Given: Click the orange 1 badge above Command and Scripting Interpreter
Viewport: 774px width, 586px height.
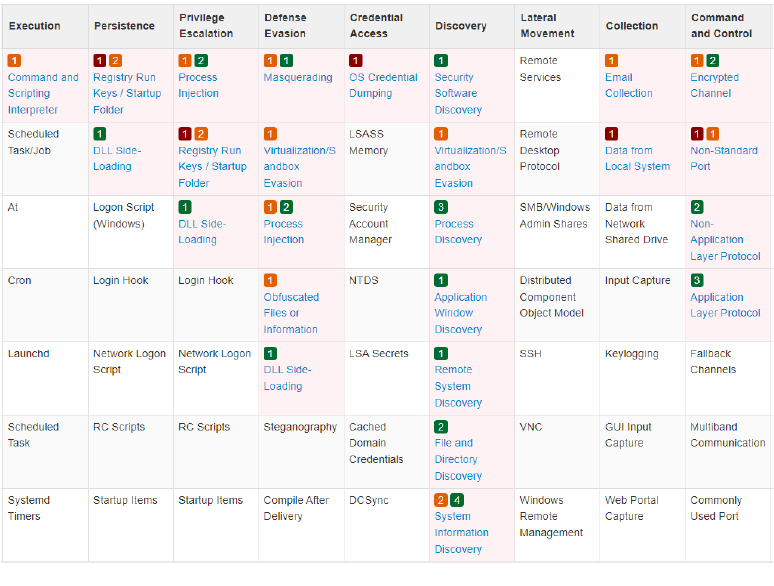Looking at the screenshot, I should pyautogui.click(x=14, y=61).
